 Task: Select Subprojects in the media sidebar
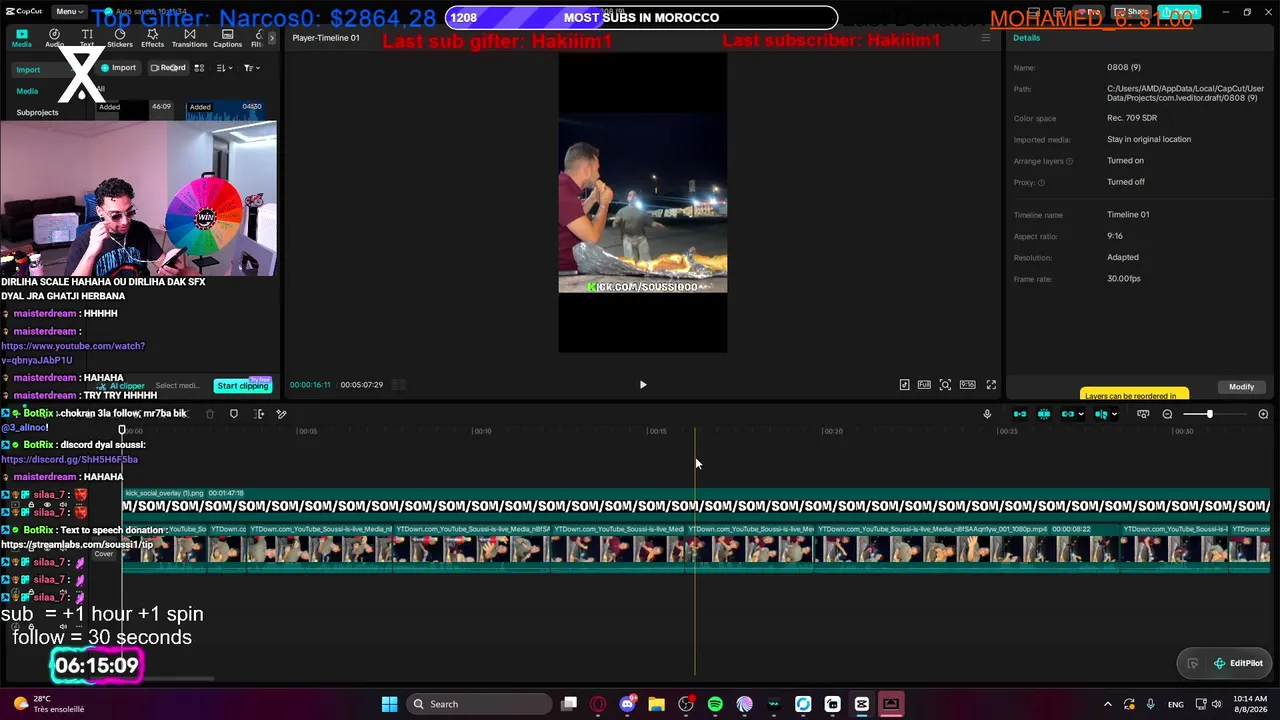click(x=37, y=112)
